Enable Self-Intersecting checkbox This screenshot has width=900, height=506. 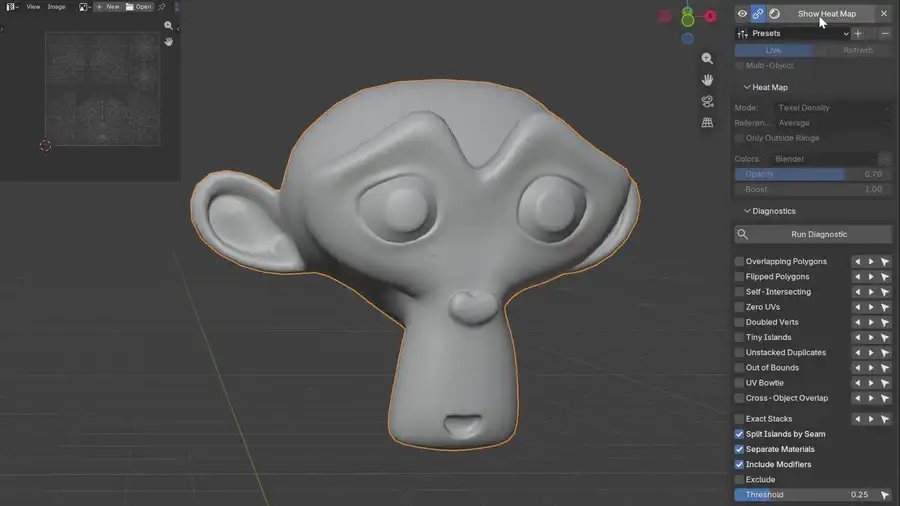click(739, 292)
